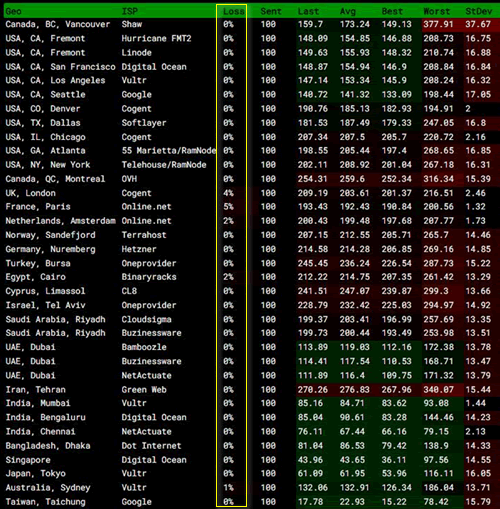Click 55 Marietta/RamNode ISP entry
The height and width of the screenshot is (509, 500).
169,151
